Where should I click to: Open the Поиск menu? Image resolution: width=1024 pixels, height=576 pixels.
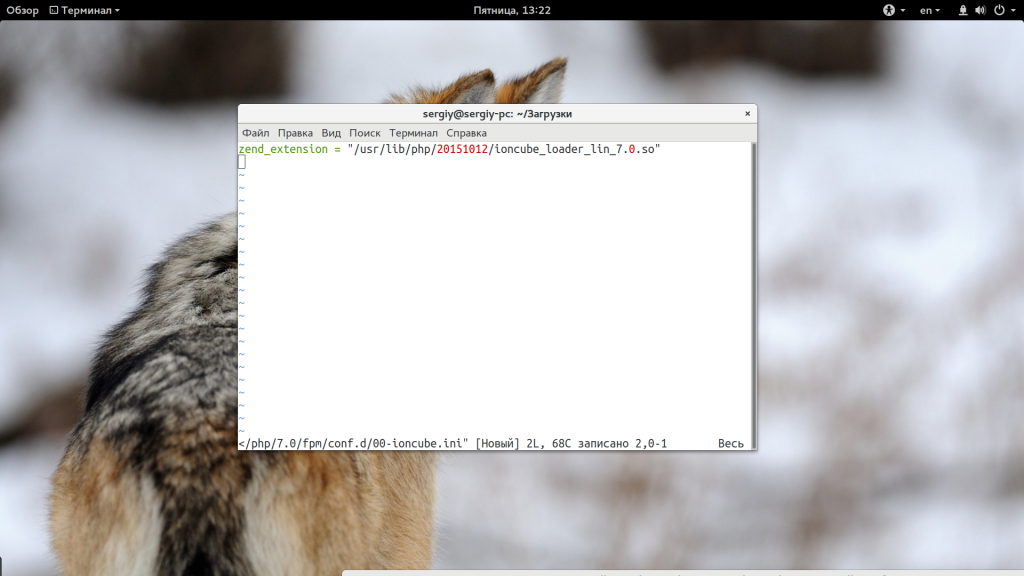pyautogui.click(x=365, y=133)
